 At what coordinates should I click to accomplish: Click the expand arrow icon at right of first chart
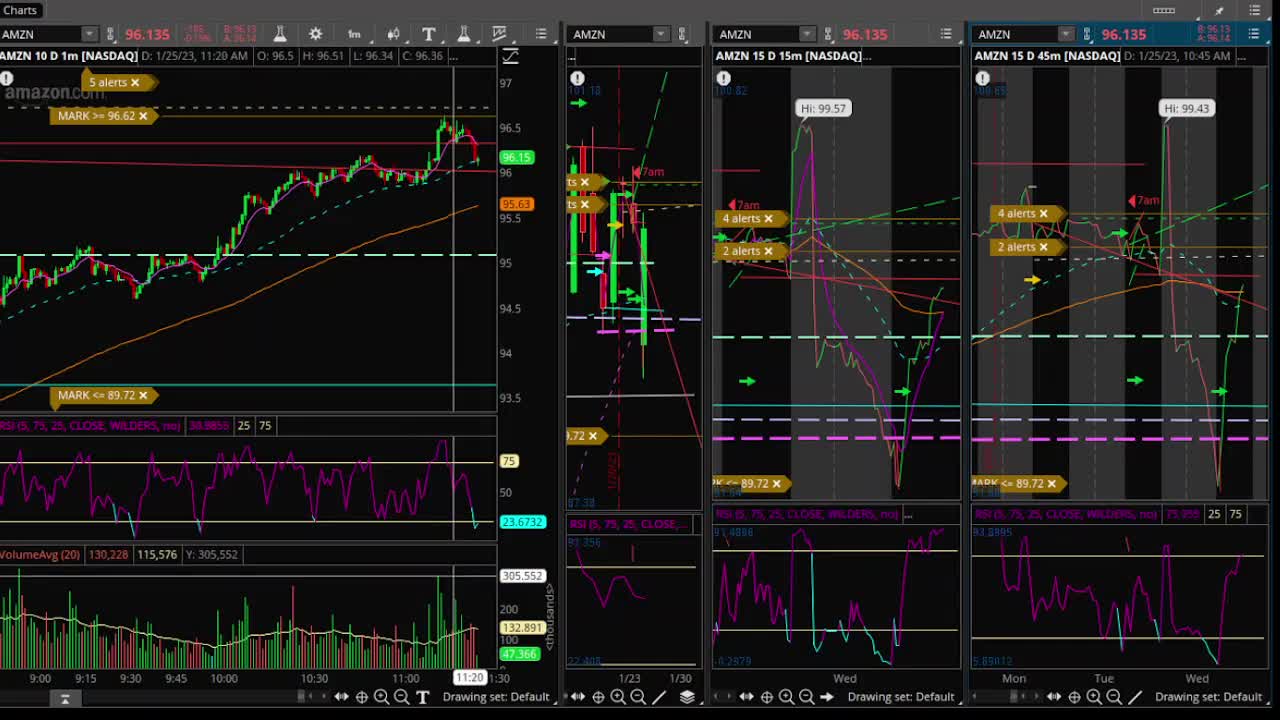coord(510,57)
